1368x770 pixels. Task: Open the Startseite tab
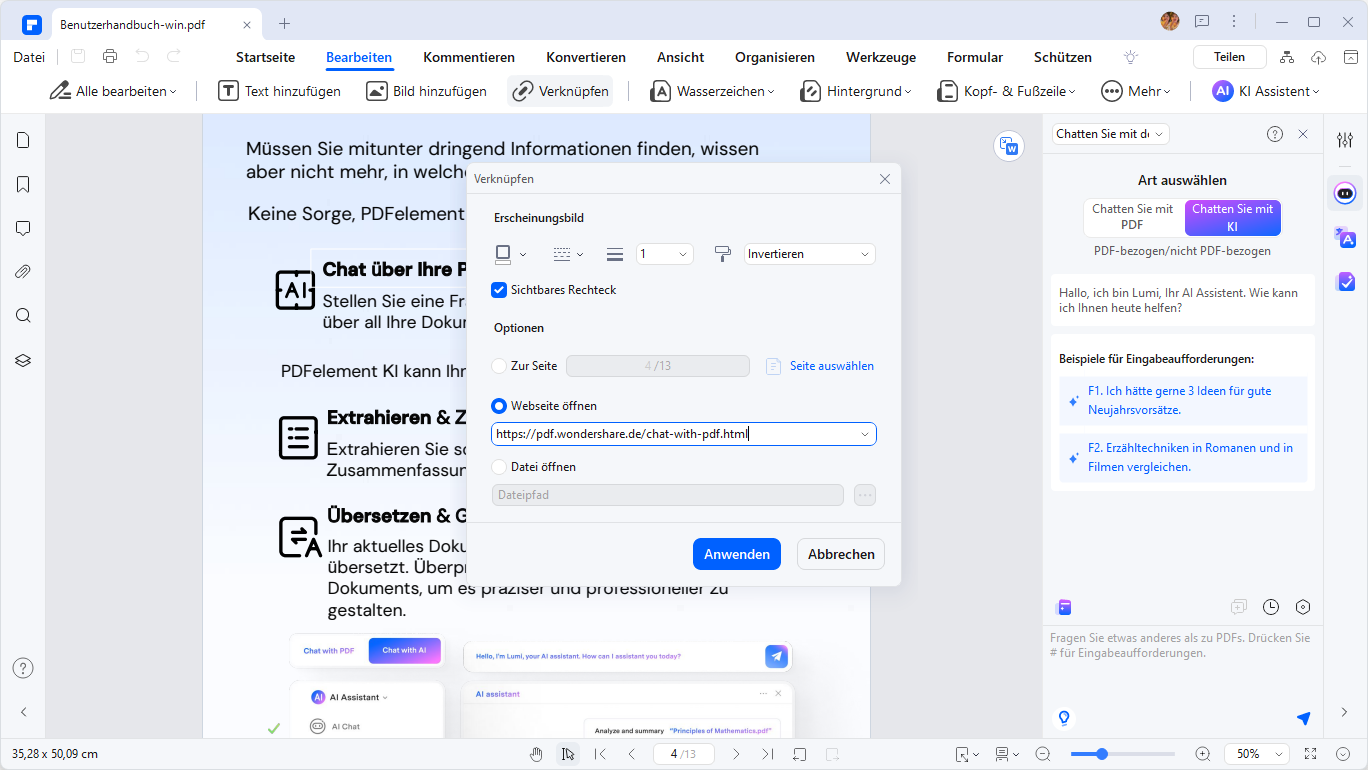[x=265, y=57]
